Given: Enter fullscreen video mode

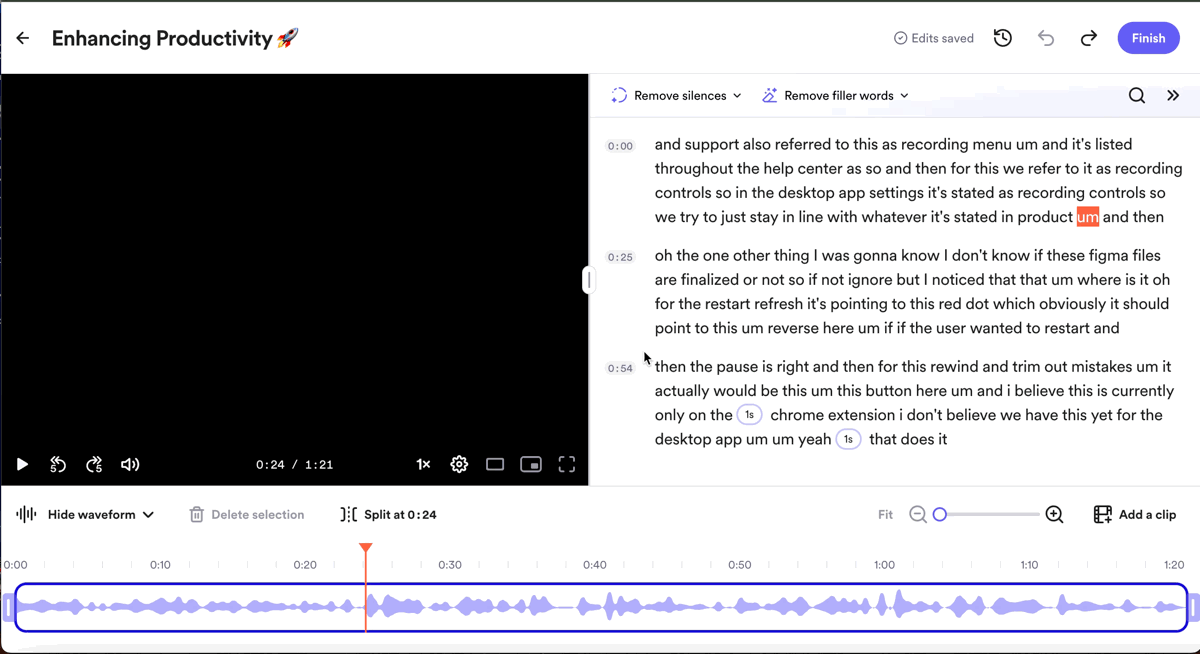Looking at the screenshot, I should click(567, 464).
